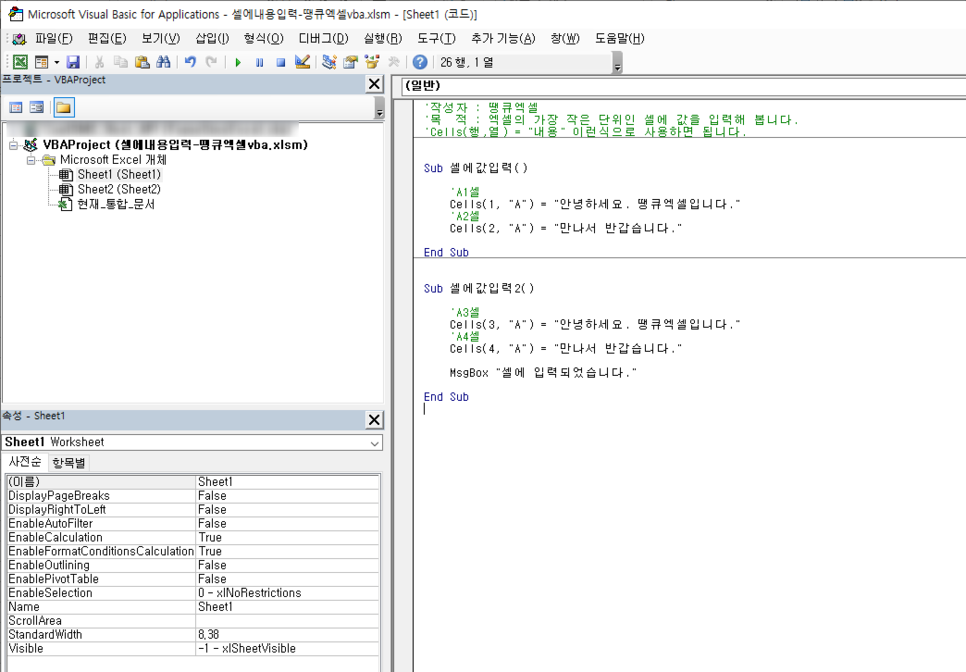Screen dimensions: 966x672
Task: Select the VBAProject root node
Action: 175,145
